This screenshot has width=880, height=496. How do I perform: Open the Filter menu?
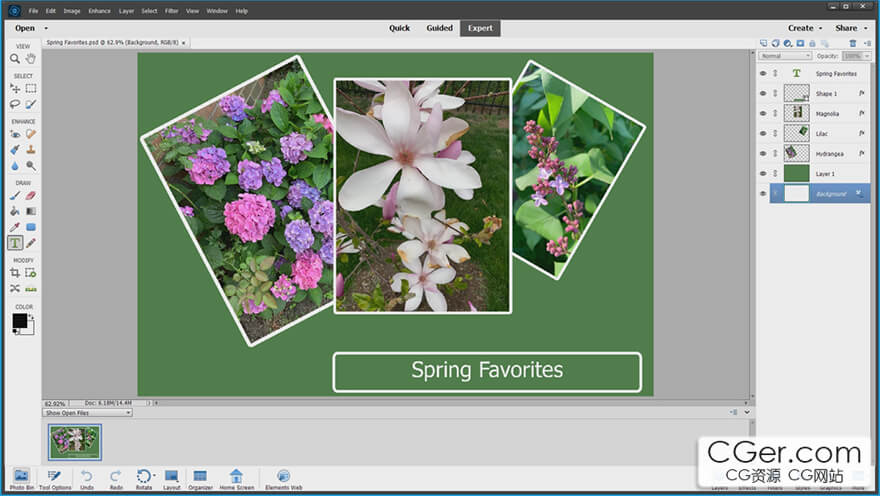tap(172, 11)
